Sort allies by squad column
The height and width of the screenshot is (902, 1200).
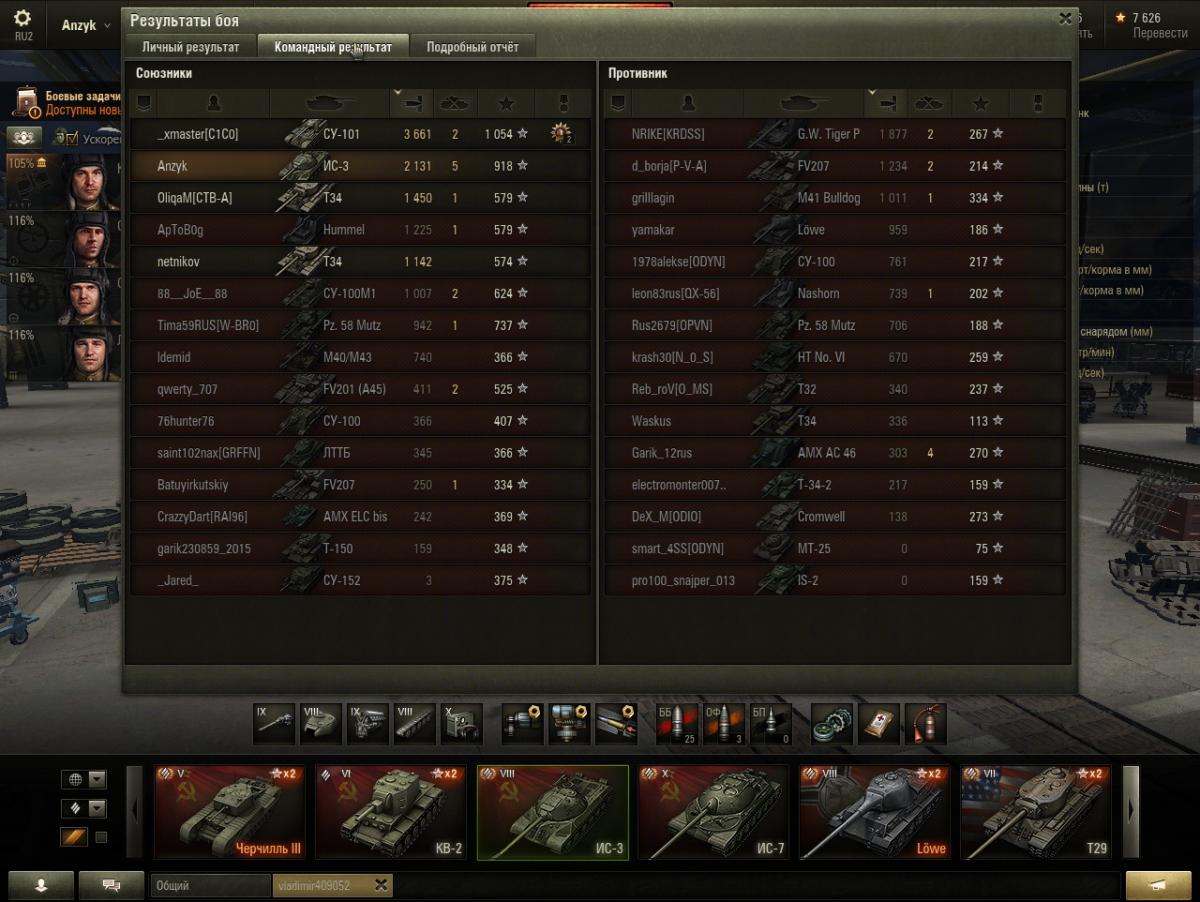click(143, 102)
